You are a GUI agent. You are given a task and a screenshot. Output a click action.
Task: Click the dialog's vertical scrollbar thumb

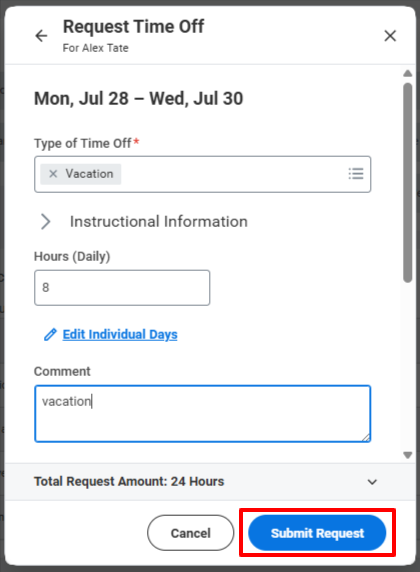click(408, 182)
